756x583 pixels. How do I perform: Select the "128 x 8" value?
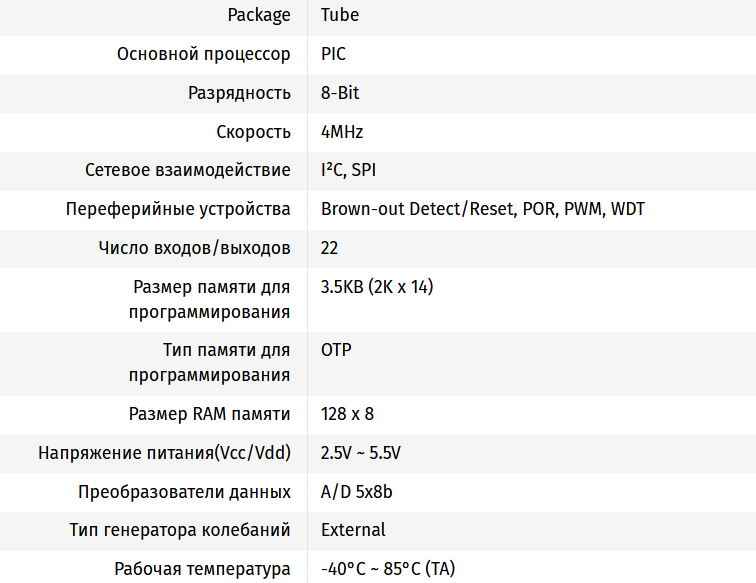pos(347,414)
